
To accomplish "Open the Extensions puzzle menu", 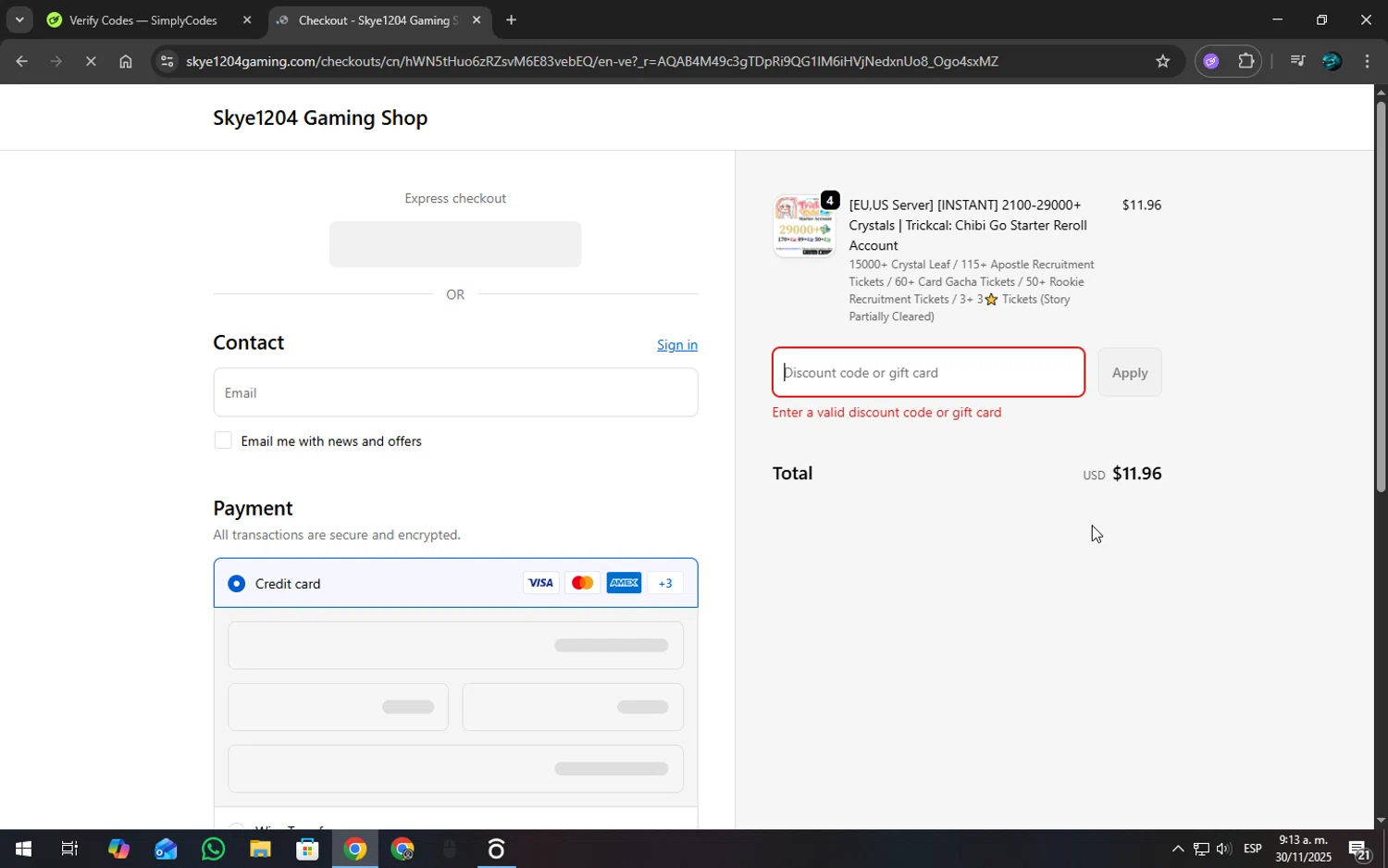I will tap(1245, 62).
